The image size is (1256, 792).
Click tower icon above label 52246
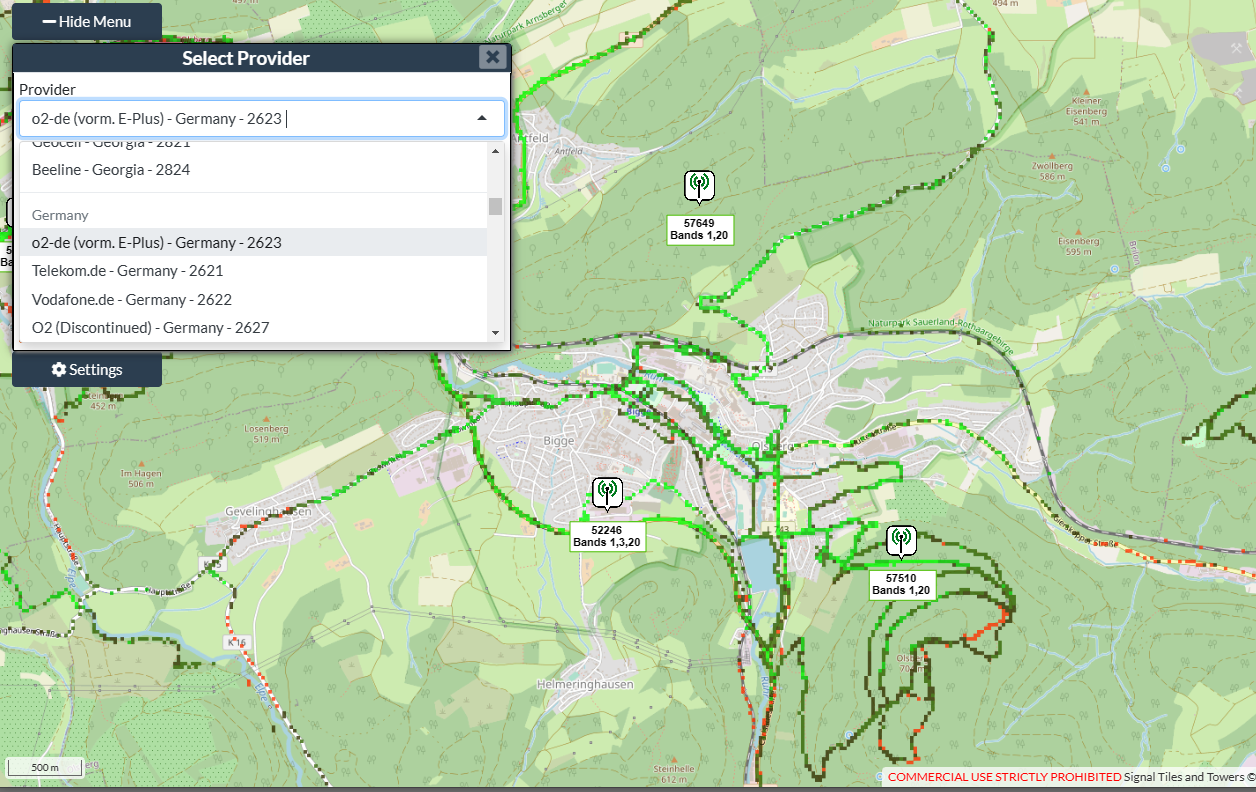click(x=607, y=493)
